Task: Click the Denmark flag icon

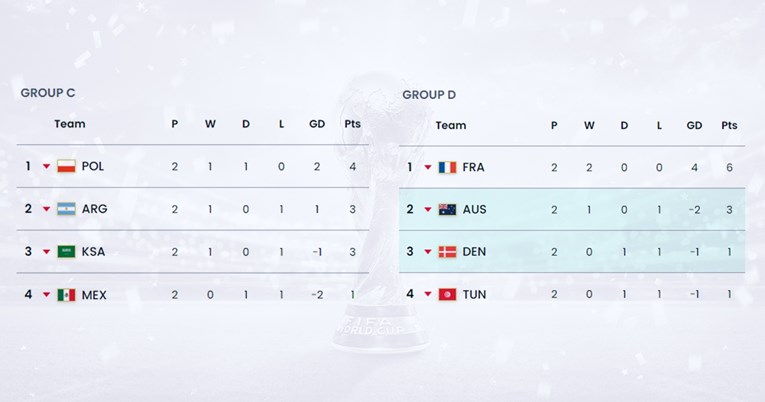Action: (x=447, y=252)
